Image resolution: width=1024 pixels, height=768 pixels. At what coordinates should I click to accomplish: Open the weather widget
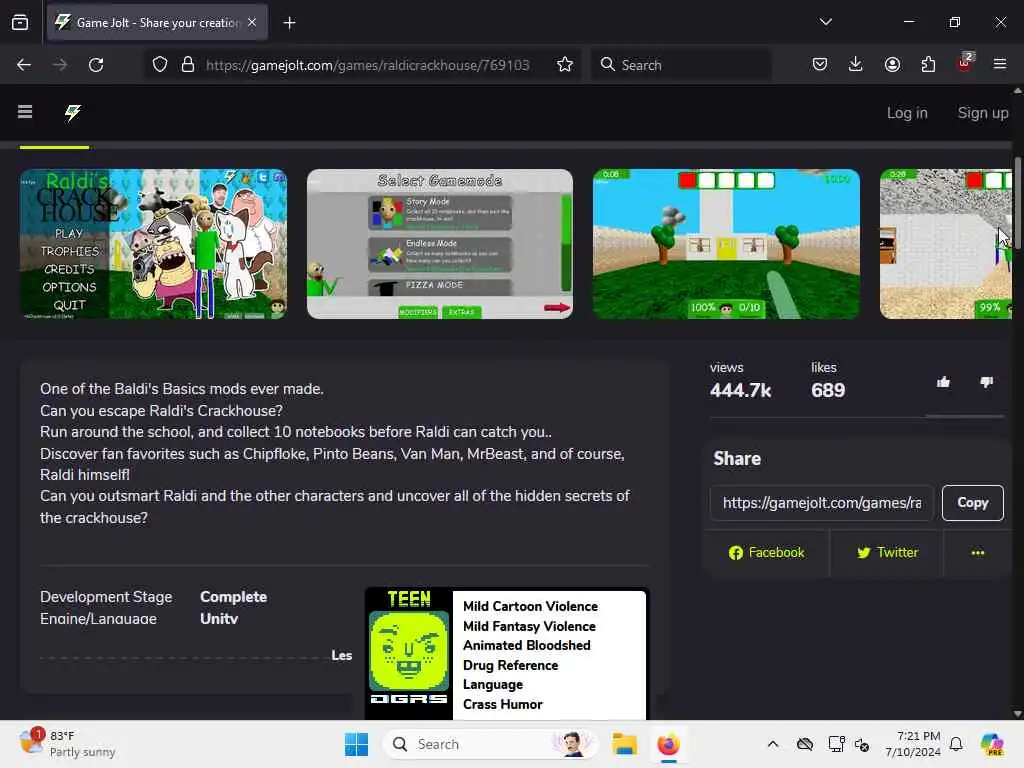coord(67,744)
